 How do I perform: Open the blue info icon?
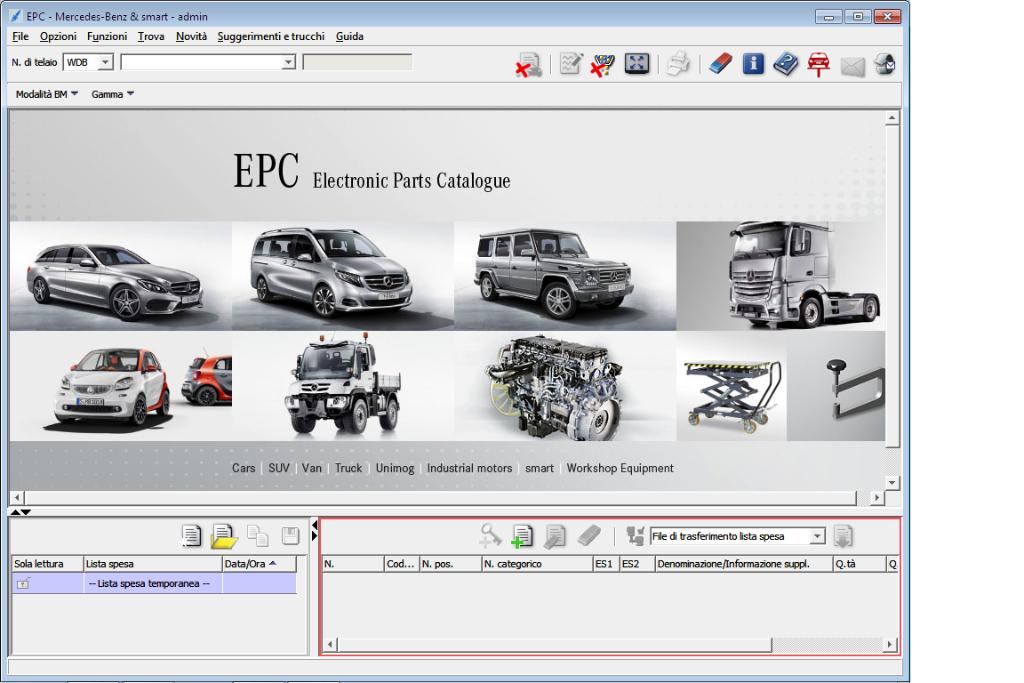tap(752, 63)
